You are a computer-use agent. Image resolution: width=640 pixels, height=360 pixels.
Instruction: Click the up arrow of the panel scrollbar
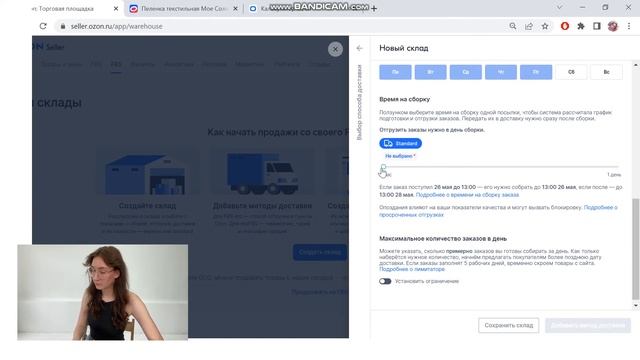[x=636, y=65]
